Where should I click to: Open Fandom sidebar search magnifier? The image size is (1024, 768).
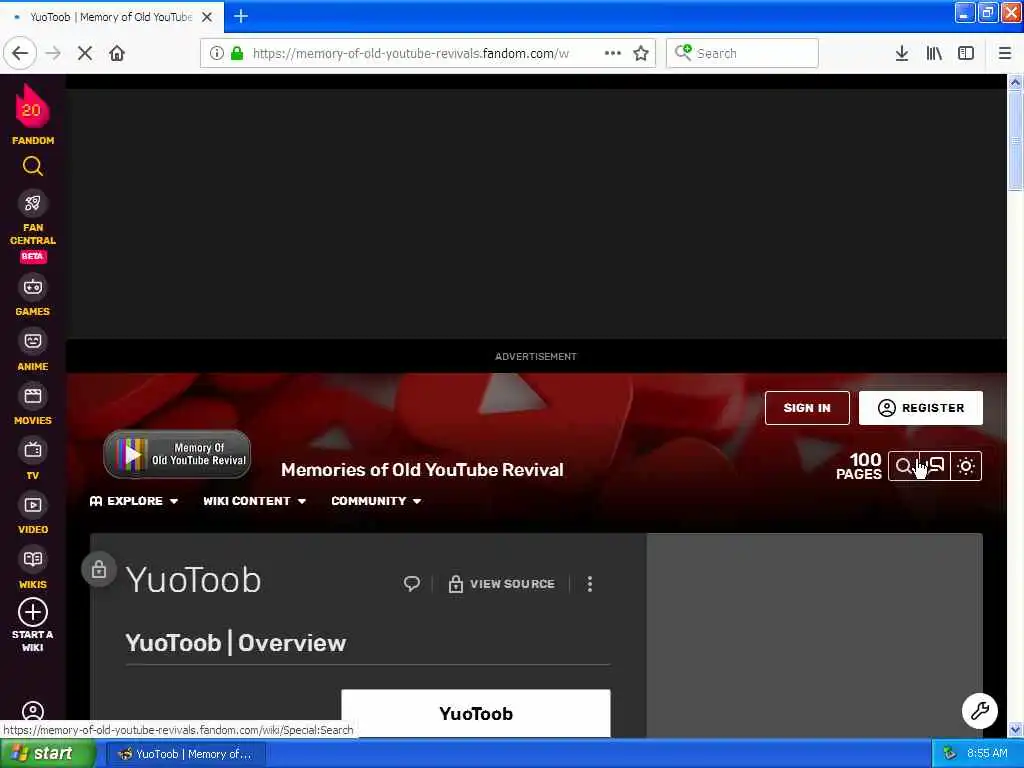click(33, 167)
